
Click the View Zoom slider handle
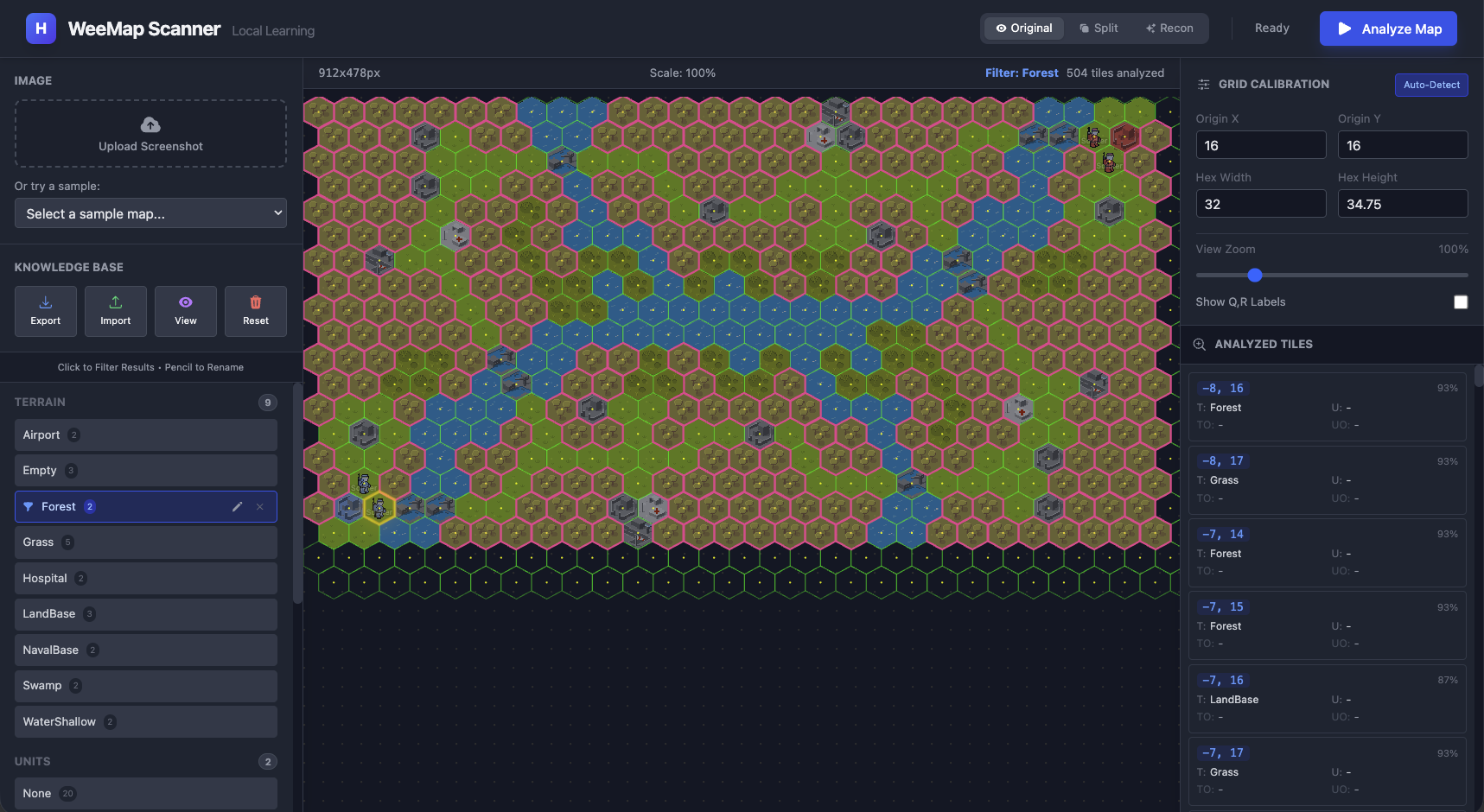(x=1255, y=276)
